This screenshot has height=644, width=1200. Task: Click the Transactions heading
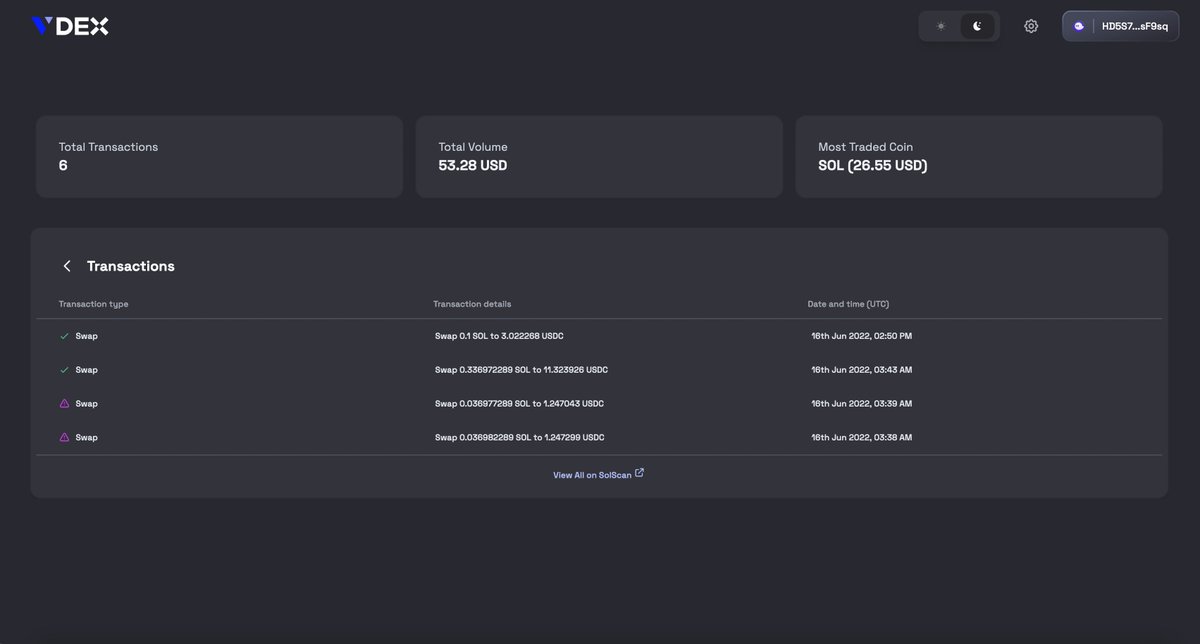[131, 266]
